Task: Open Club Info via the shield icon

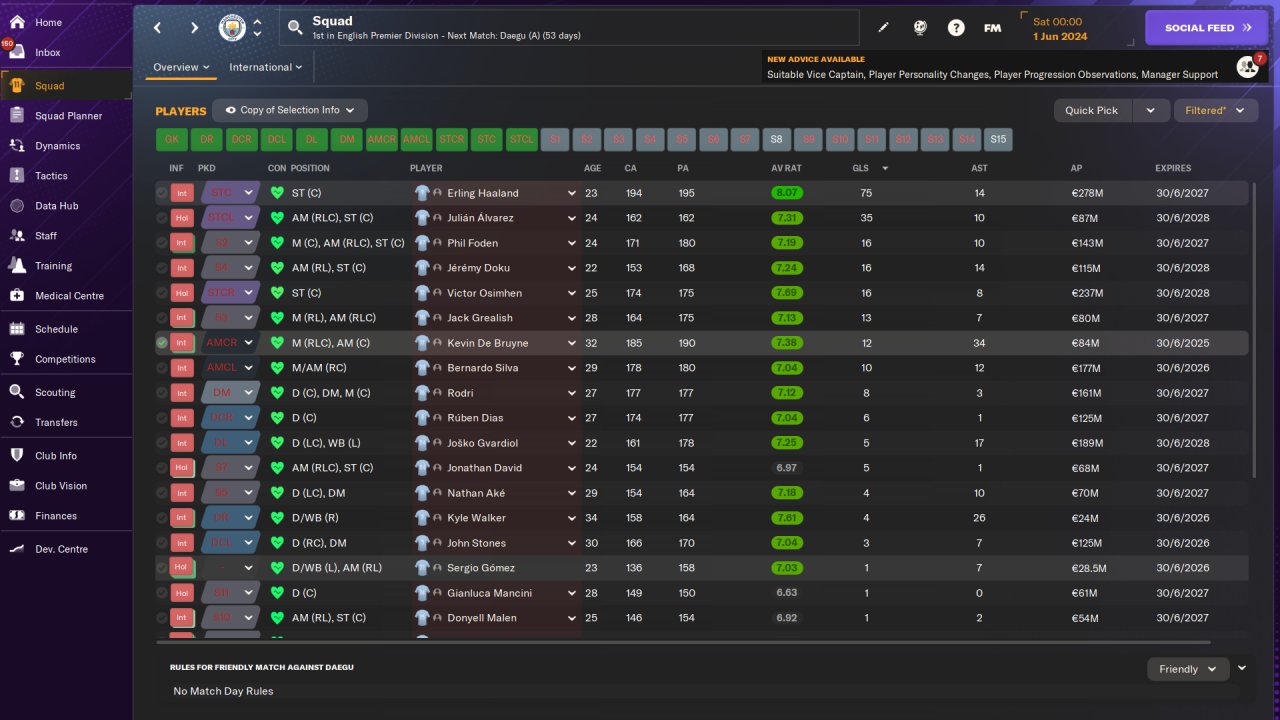Action: pos(17,456)
